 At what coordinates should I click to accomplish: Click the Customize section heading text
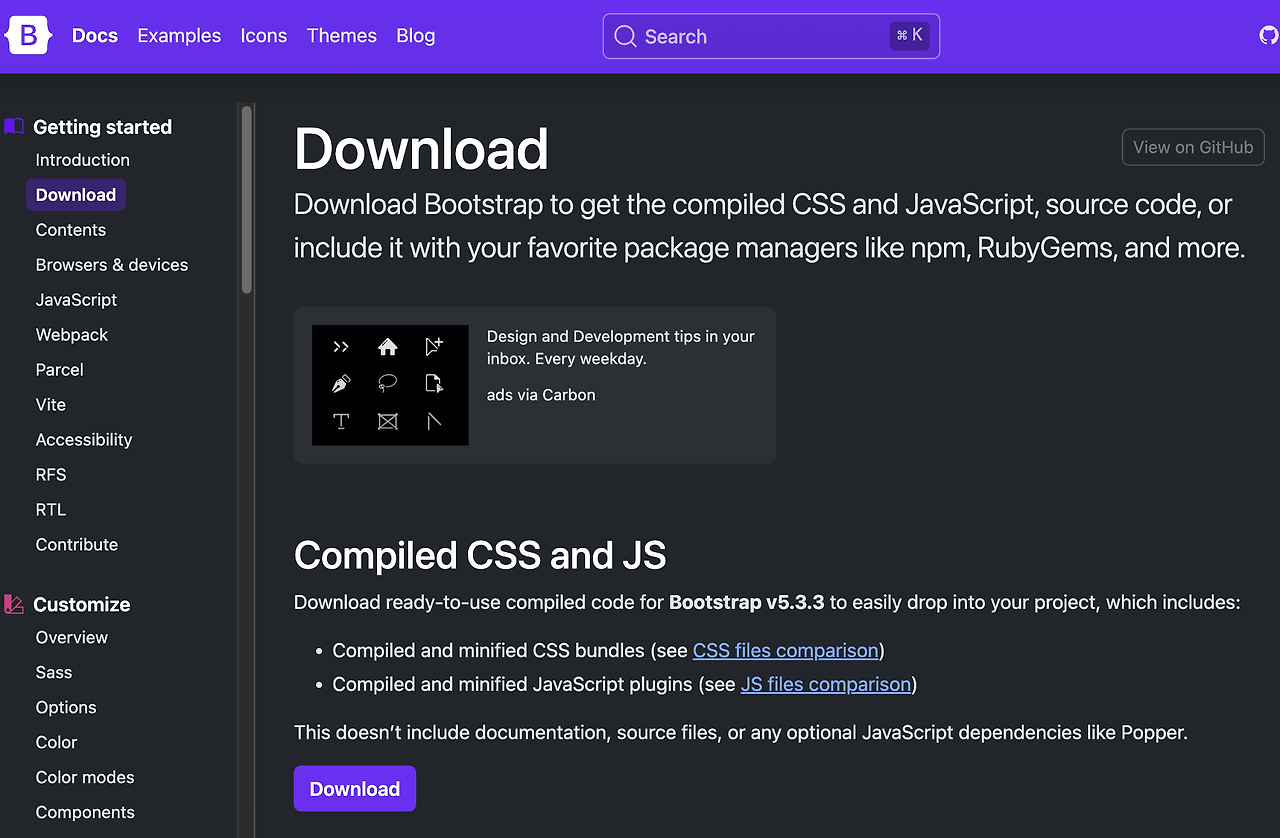pos(82,604)
